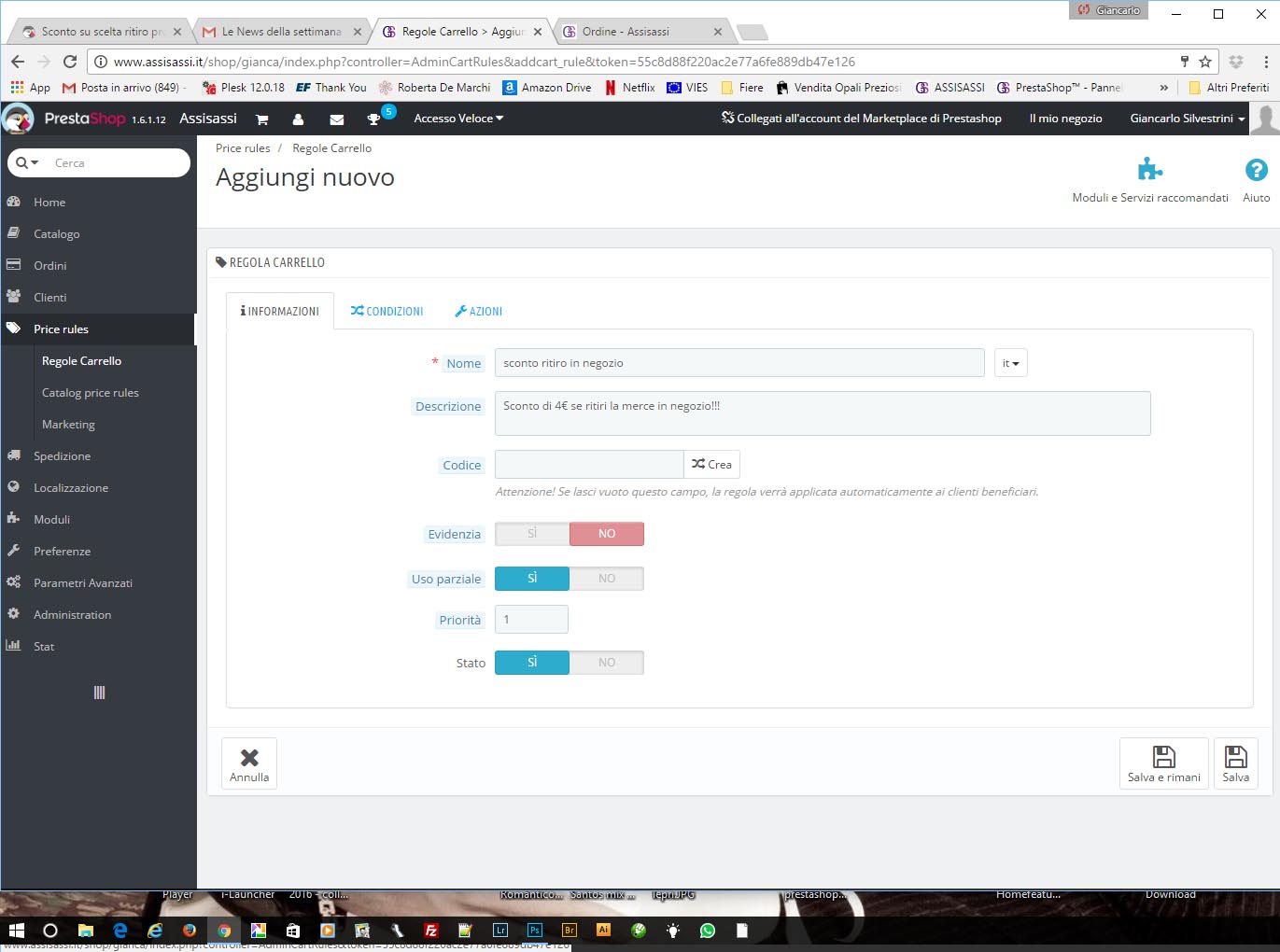Click the PrestaShop logo
Screen dimensions: 1280x952
tap(85, 119)
